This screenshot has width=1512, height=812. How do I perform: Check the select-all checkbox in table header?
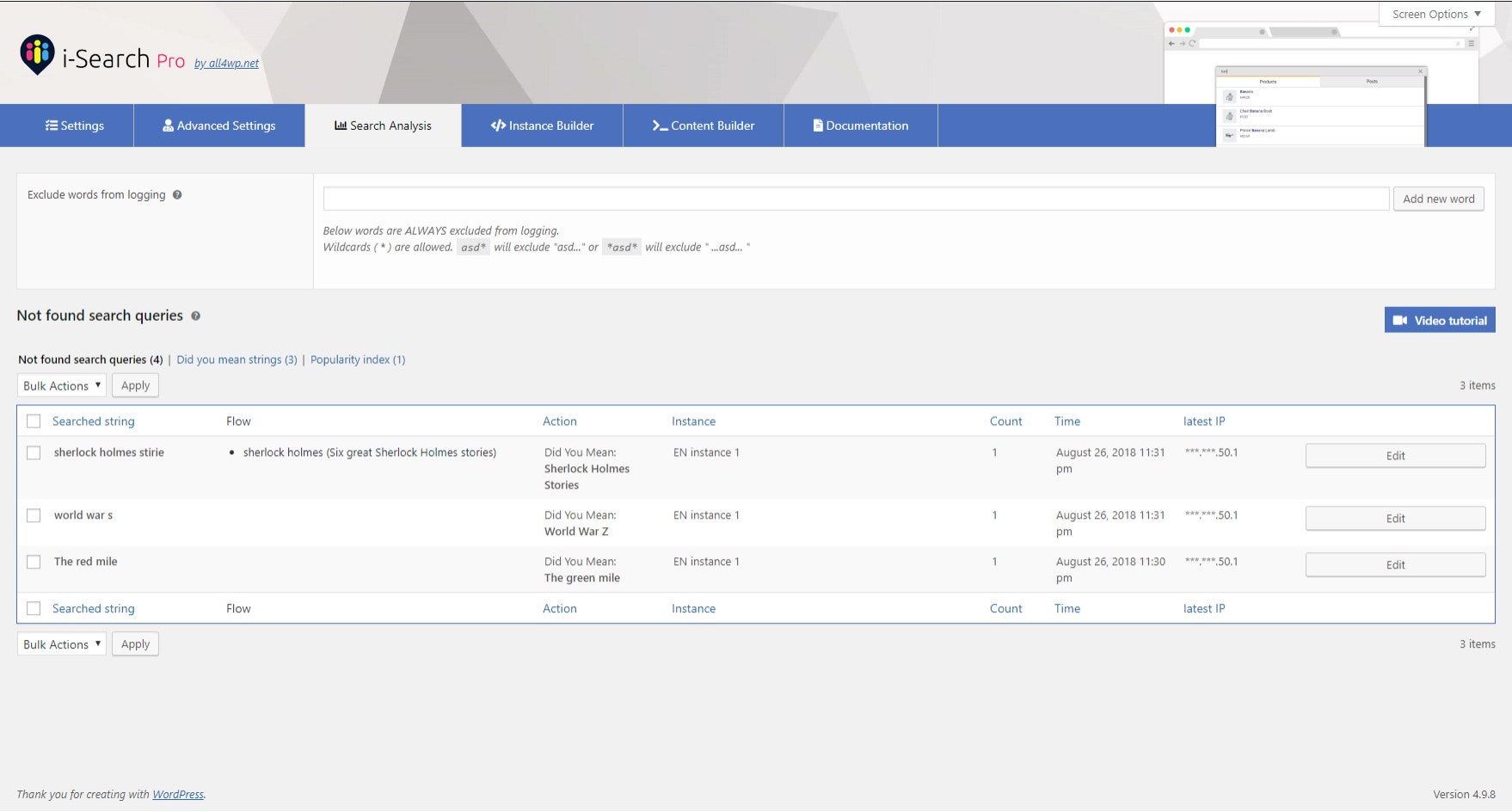click(x=34, y=421)
